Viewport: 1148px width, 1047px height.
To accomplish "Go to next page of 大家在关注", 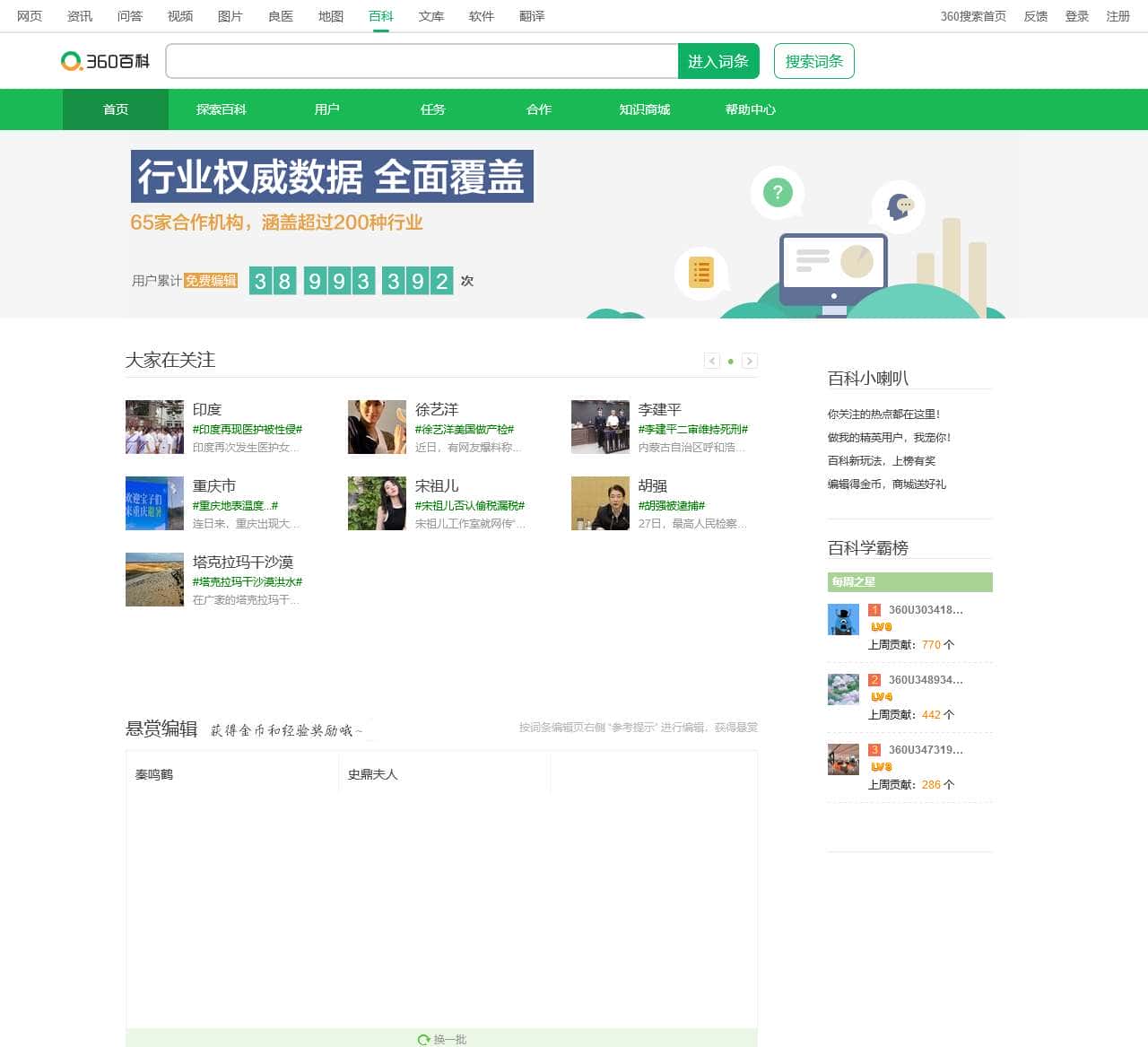I will point(750,361).
